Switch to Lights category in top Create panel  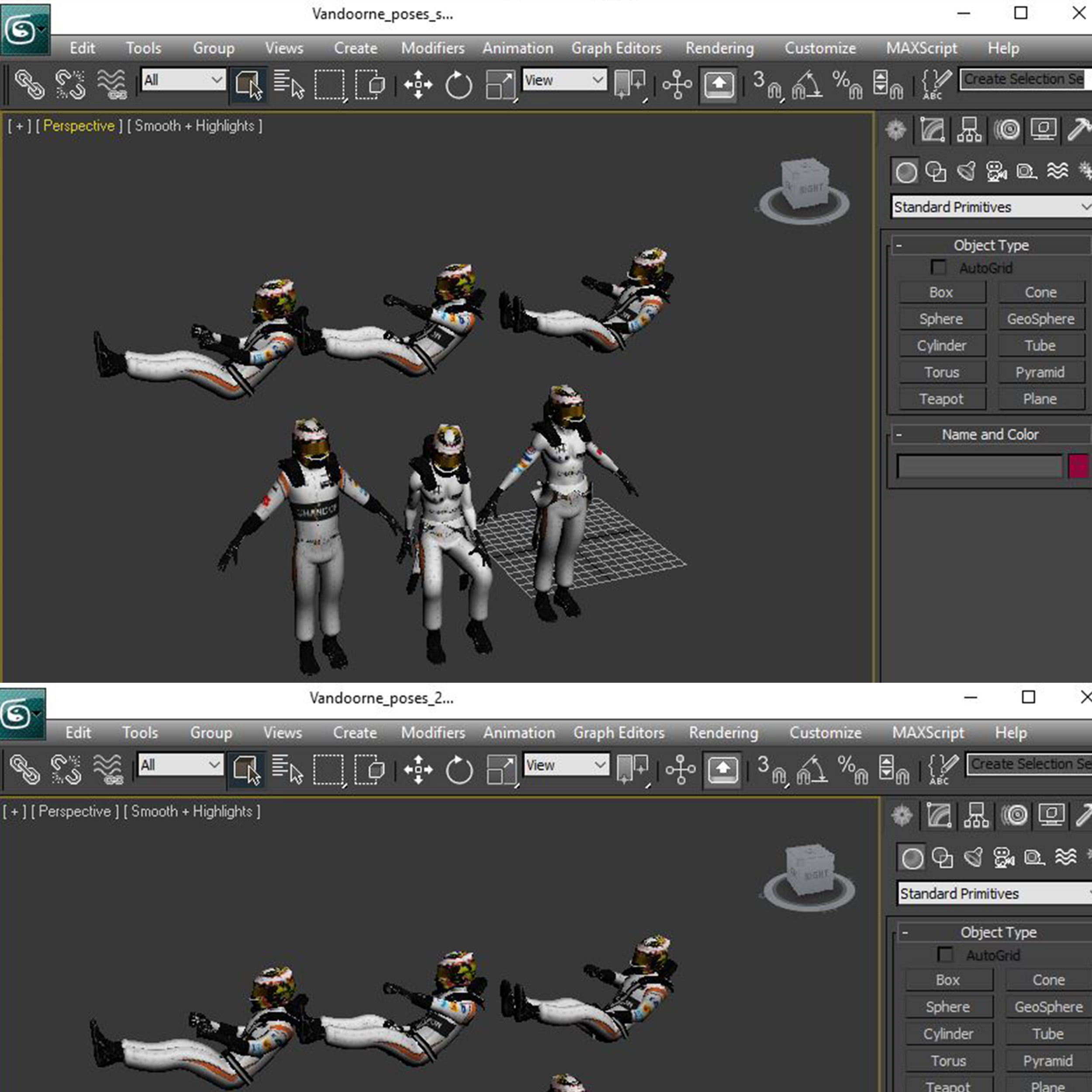(x=967, y=171)
